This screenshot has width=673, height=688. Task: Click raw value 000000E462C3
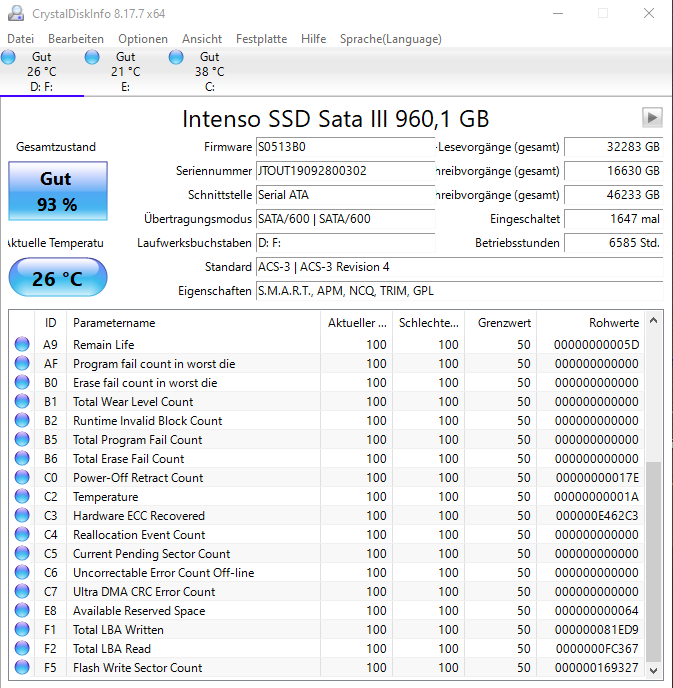tap(597, 516)
